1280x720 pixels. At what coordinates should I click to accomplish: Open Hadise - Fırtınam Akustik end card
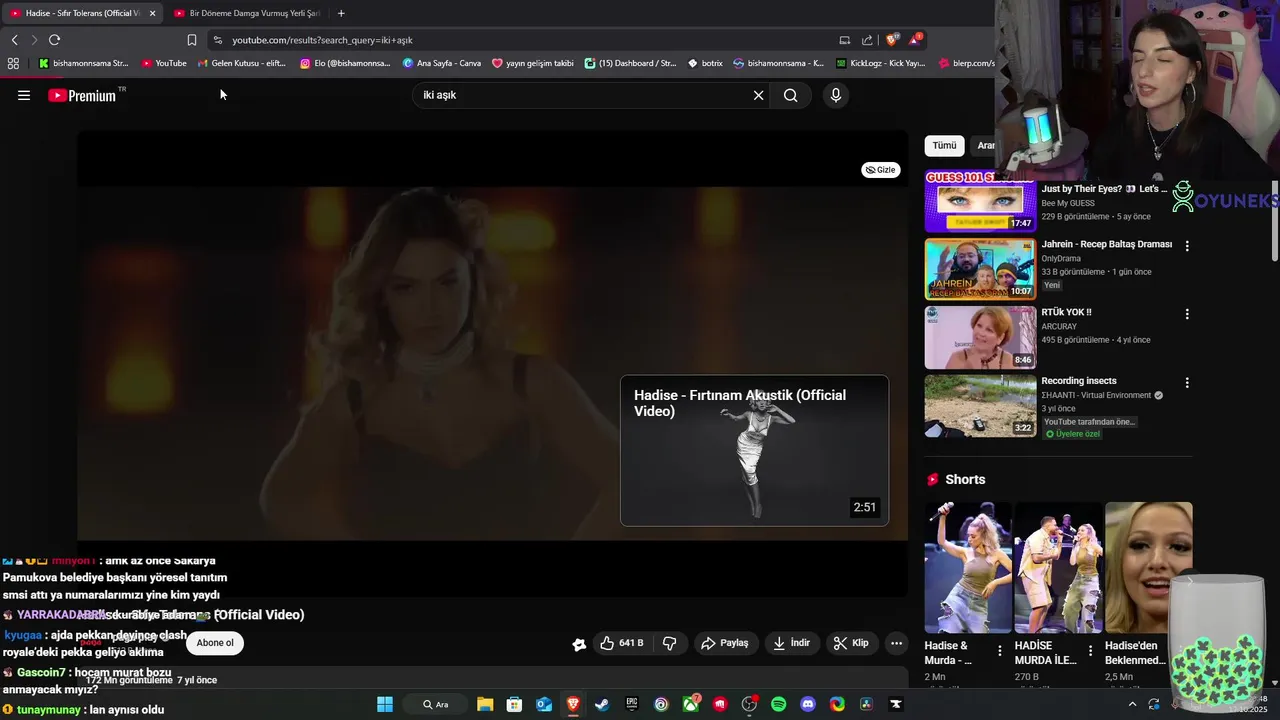[x=754, y=450]
